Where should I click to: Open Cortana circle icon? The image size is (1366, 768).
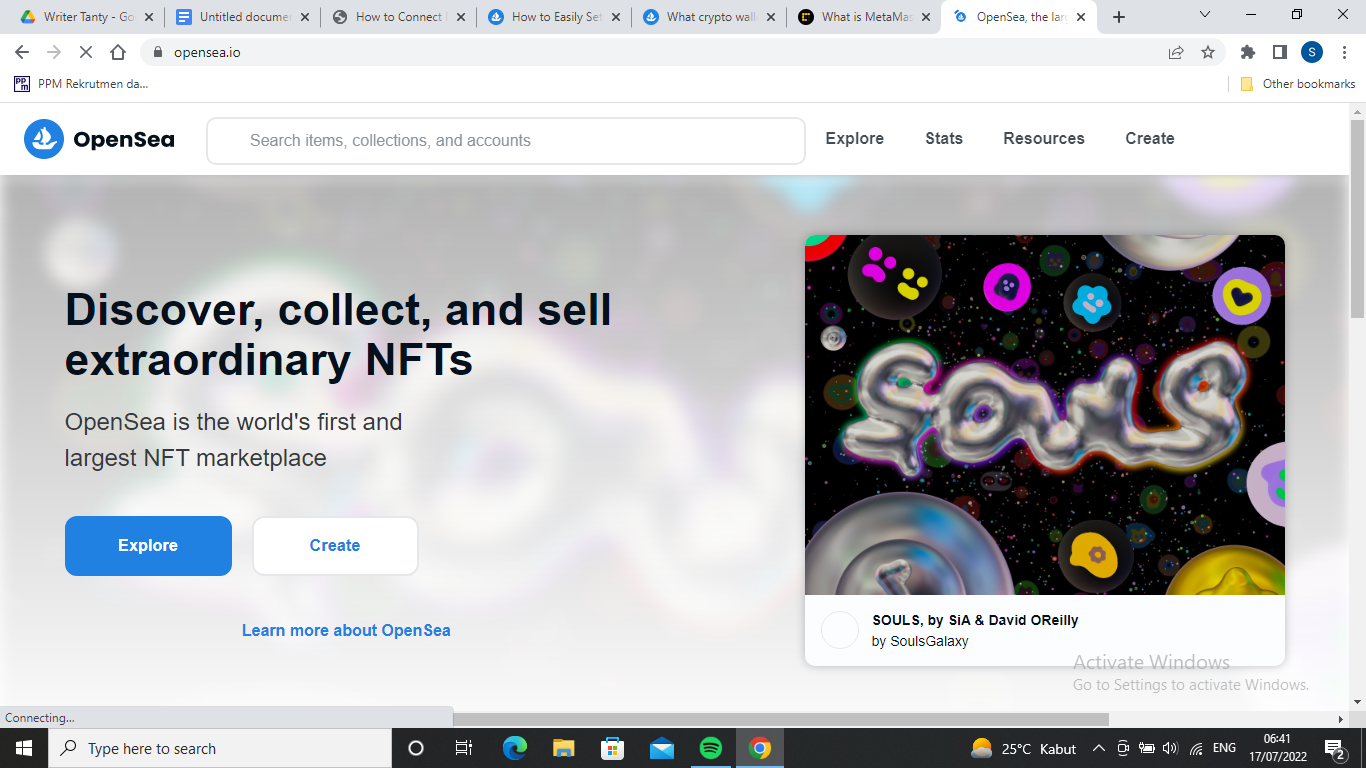pos(416,748)
